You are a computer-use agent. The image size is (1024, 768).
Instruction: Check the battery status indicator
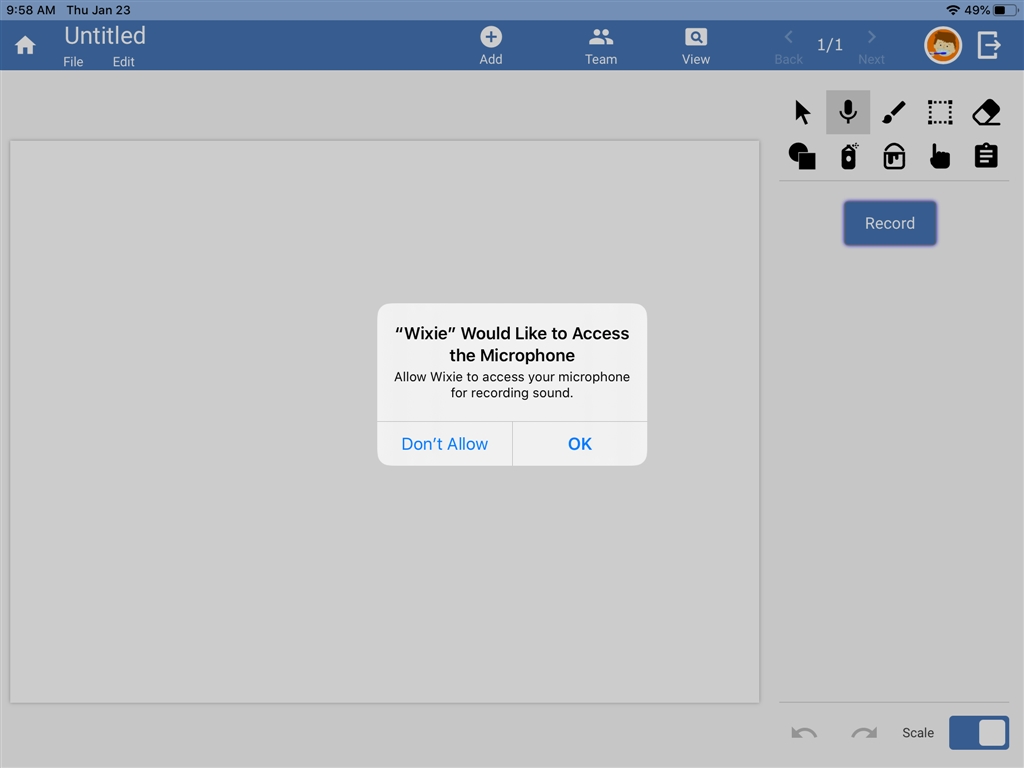(x=1006, y=10)
